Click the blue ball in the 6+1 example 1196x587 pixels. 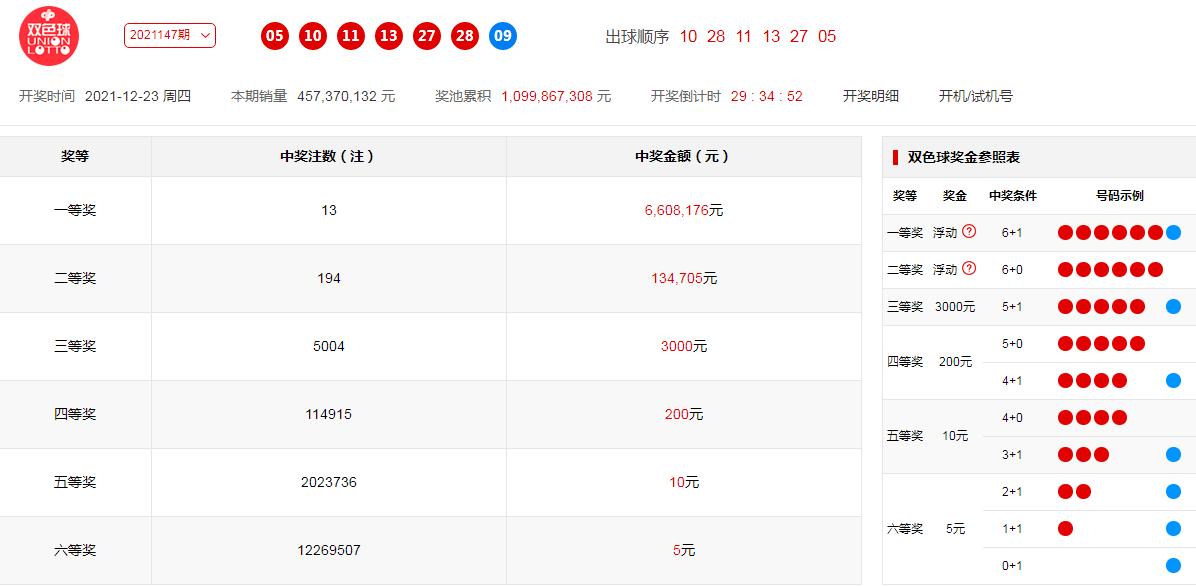point(1173,233)
